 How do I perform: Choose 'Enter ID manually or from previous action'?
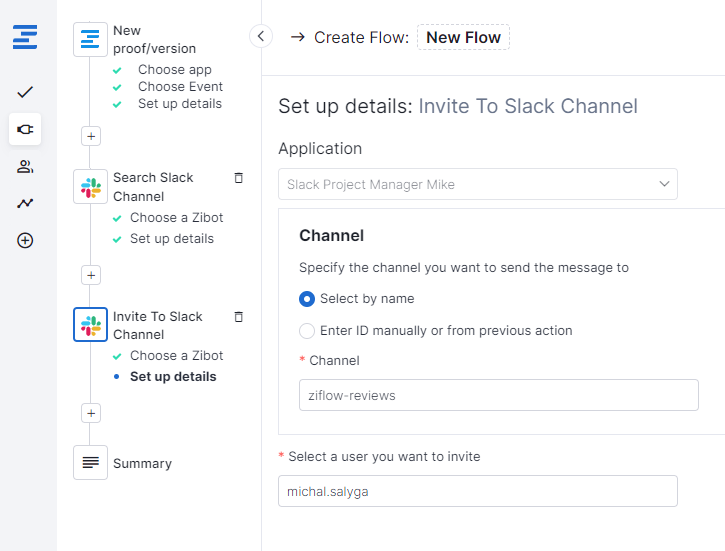point(307,330)
